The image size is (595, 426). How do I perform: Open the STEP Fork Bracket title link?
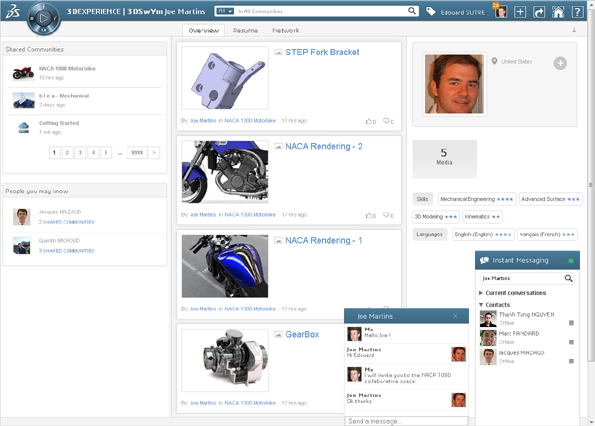322,52
